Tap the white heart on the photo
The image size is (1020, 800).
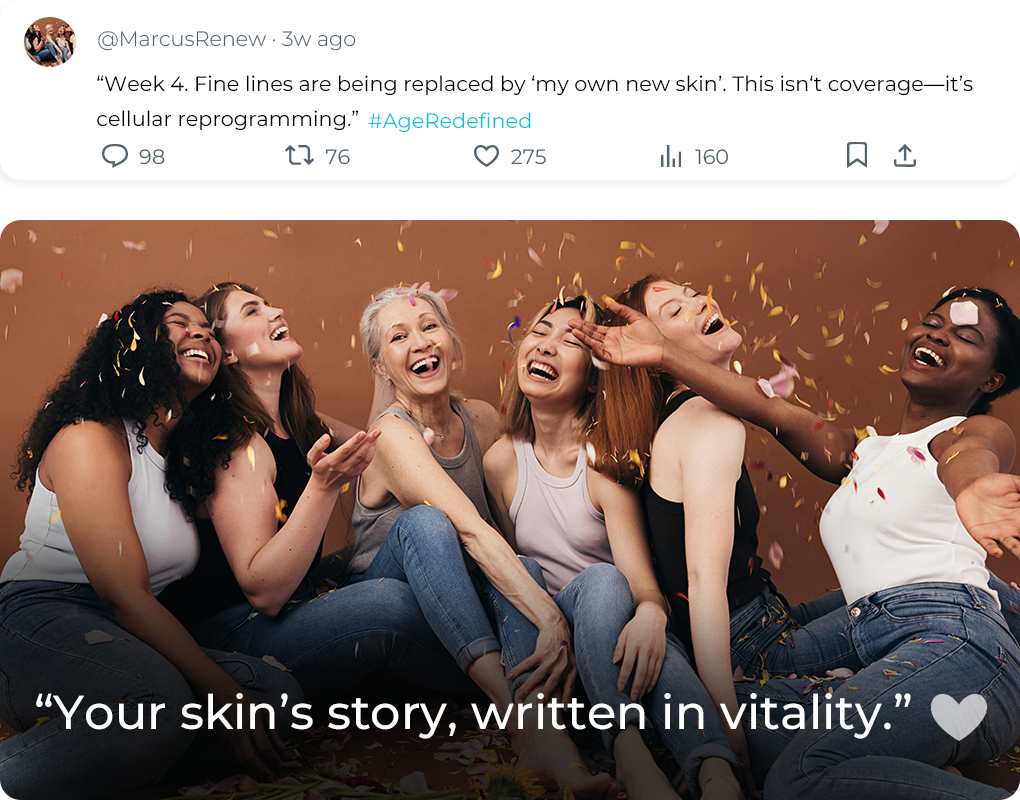(958, 717)
